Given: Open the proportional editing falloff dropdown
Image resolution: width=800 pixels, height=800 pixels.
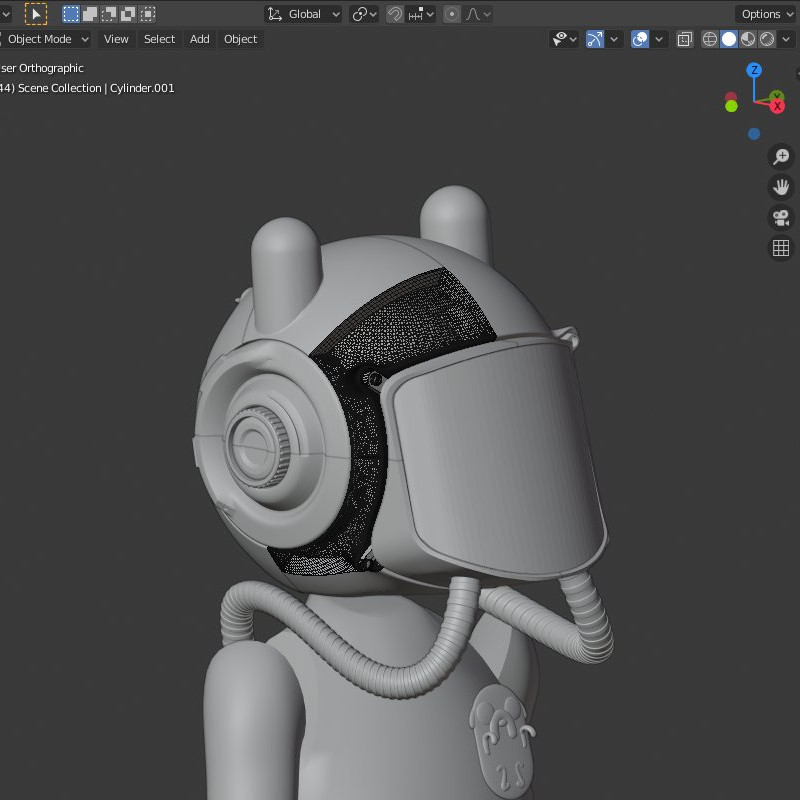Looking at the screenshot, I should coord(478,14).
